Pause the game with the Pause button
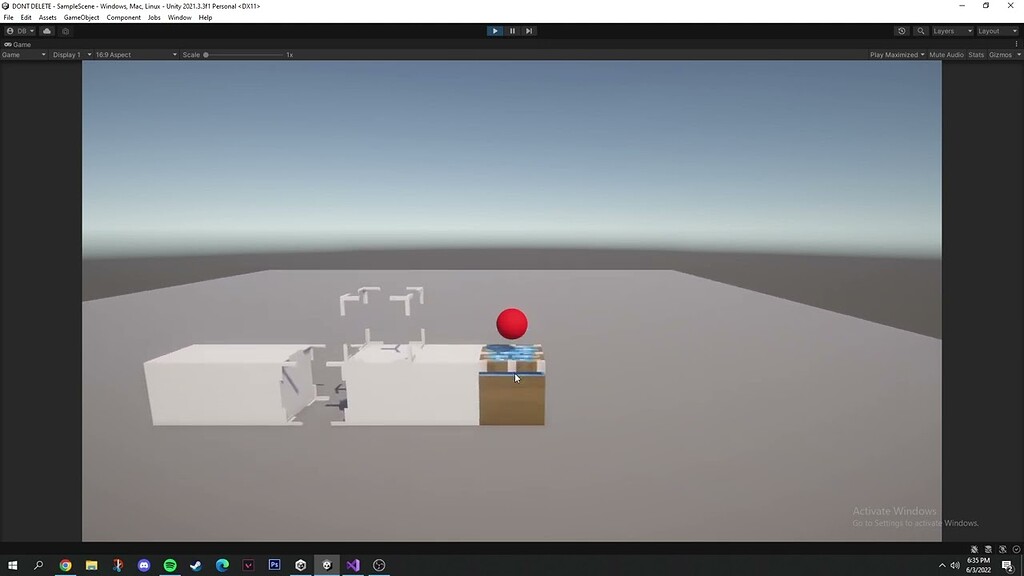This screenshot has width=1024, height=576. [x=512, y=30]
